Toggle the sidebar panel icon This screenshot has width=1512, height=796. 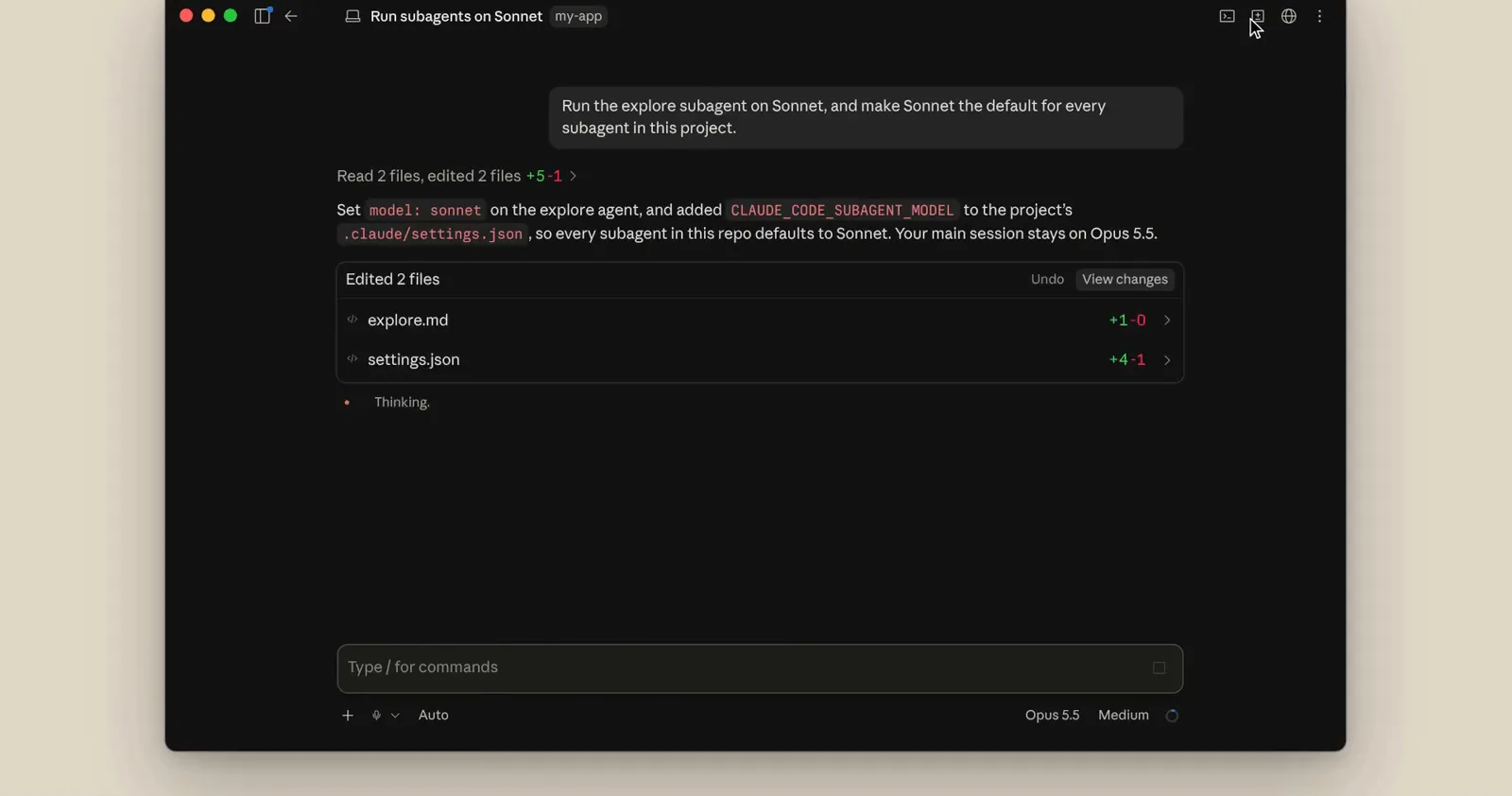click(263, 16)
